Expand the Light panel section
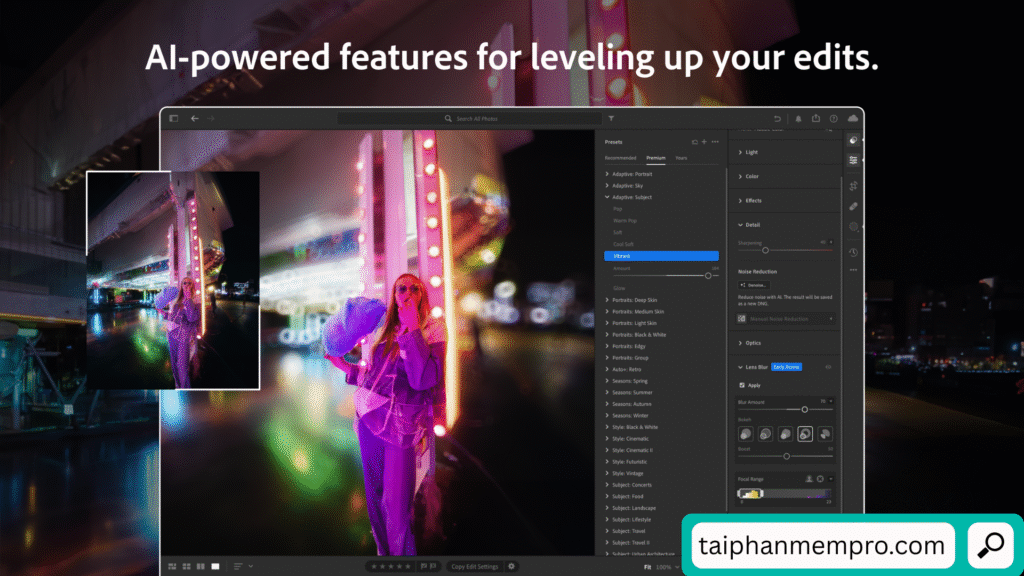 tap(751, 152)
